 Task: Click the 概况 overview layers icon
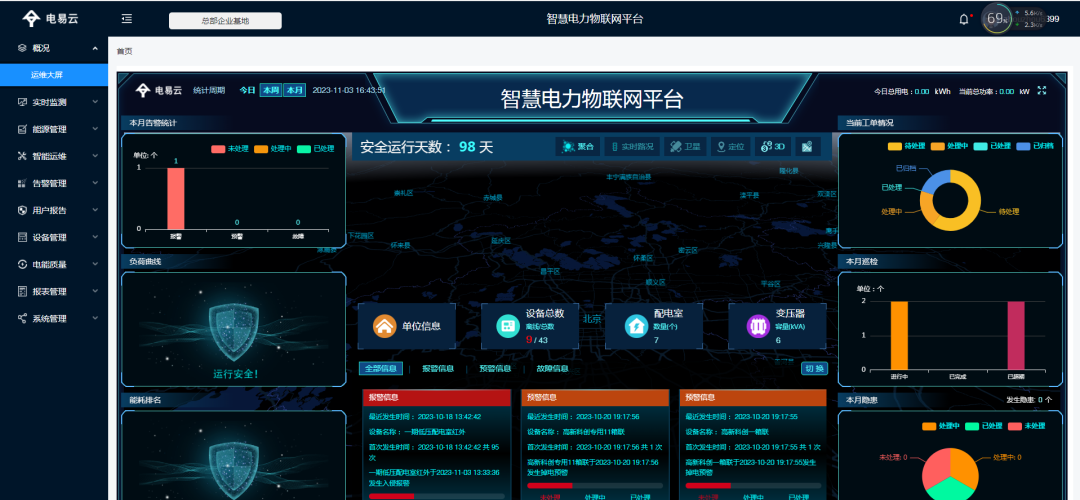pos(22,48)
